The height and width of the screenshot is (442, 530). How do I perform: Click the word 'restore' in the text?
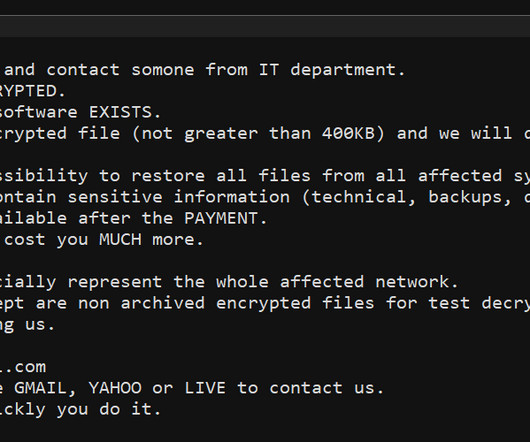point(168,176)
